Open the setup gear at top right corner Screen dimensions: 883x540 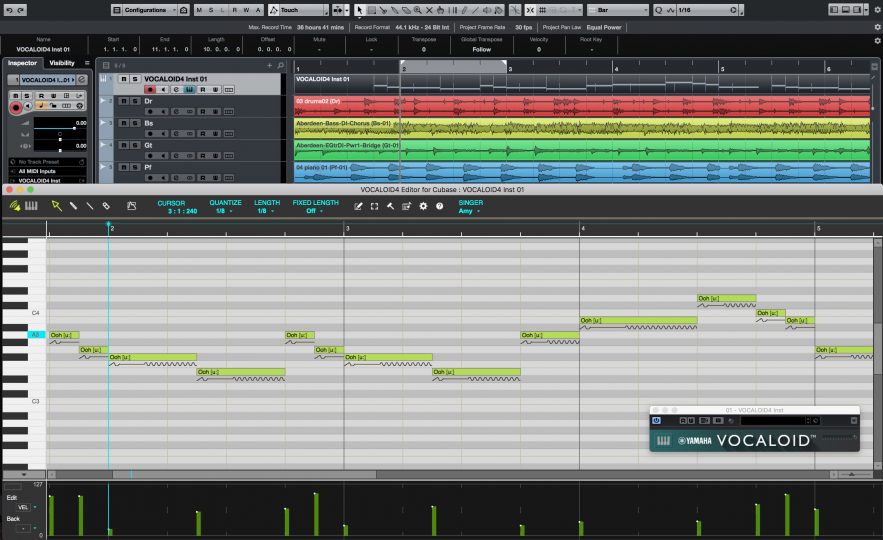click(877, 10)
